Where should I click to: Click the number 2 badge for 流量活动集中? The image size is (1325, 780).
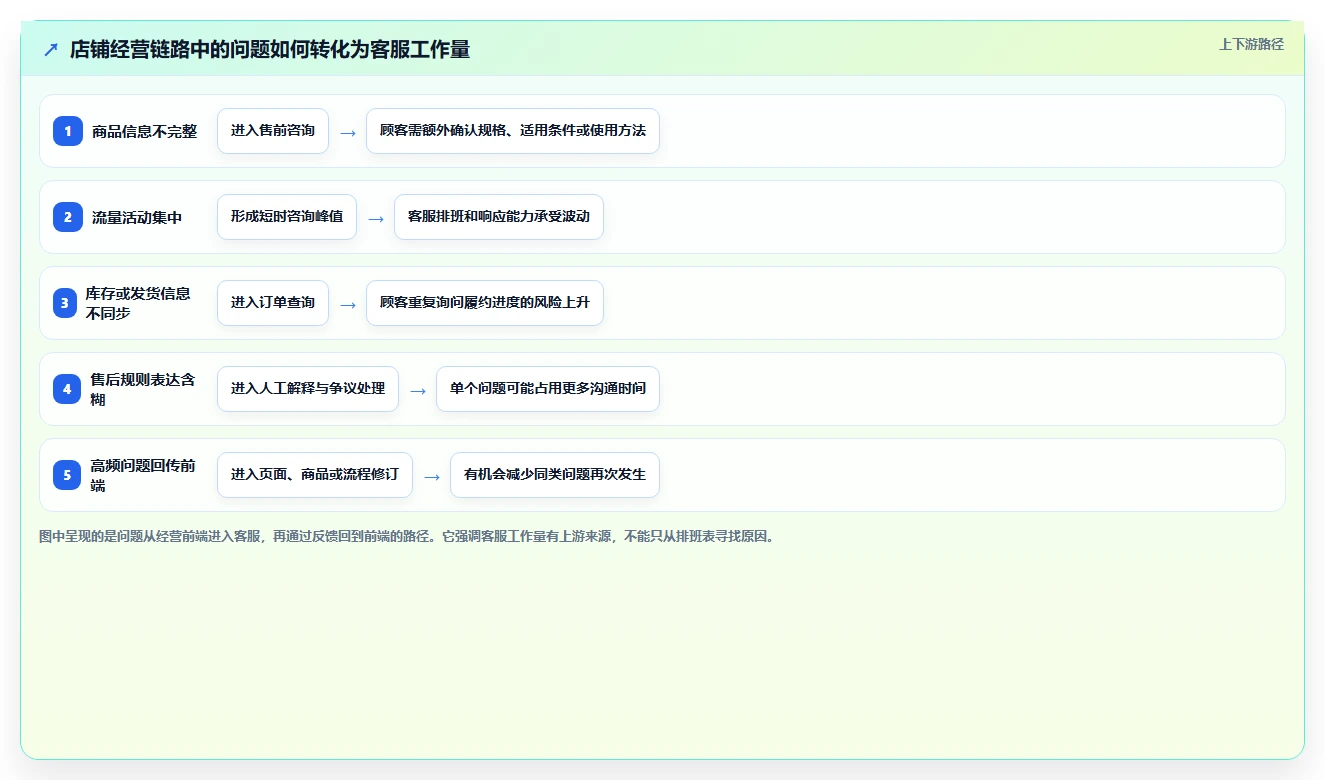[x=68, y=217]
